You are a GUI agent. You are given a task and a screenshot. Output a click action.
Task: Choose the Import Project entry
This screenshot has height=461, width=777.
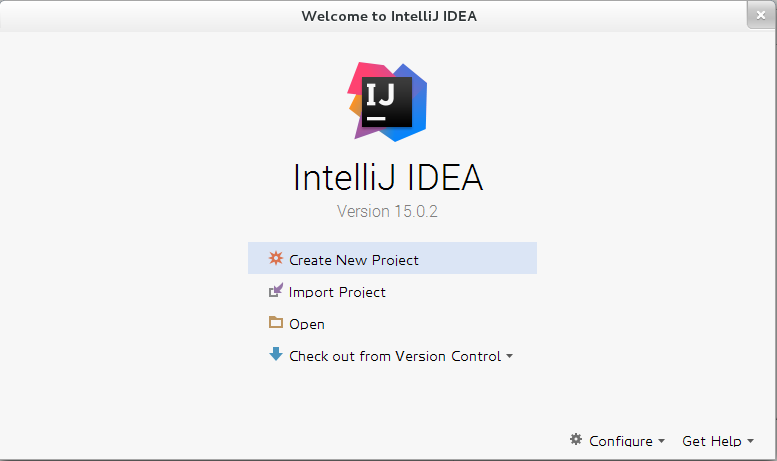click(337, 292)
